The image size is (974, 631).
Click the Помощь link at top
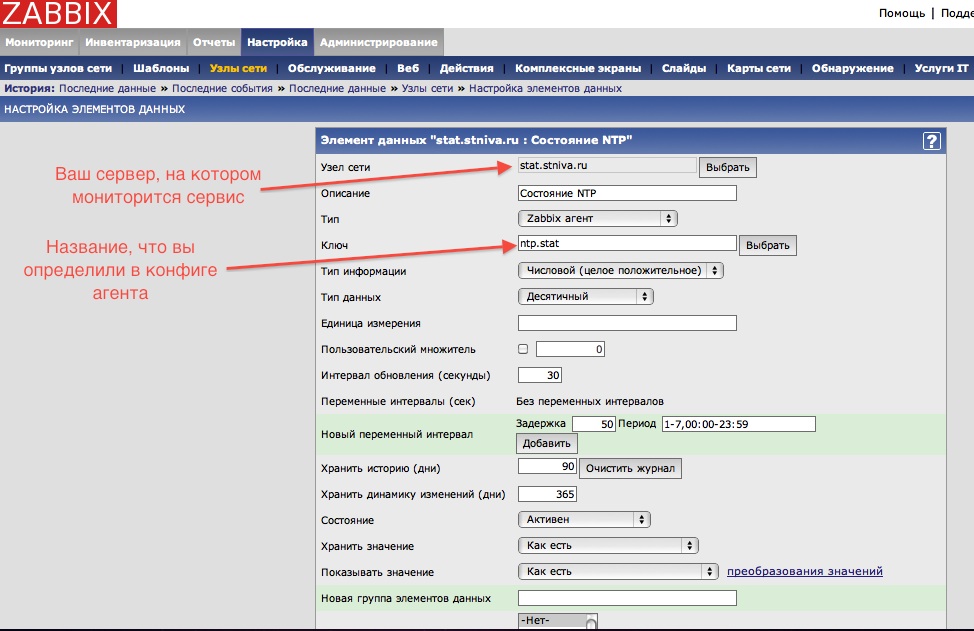click(902, 13)
